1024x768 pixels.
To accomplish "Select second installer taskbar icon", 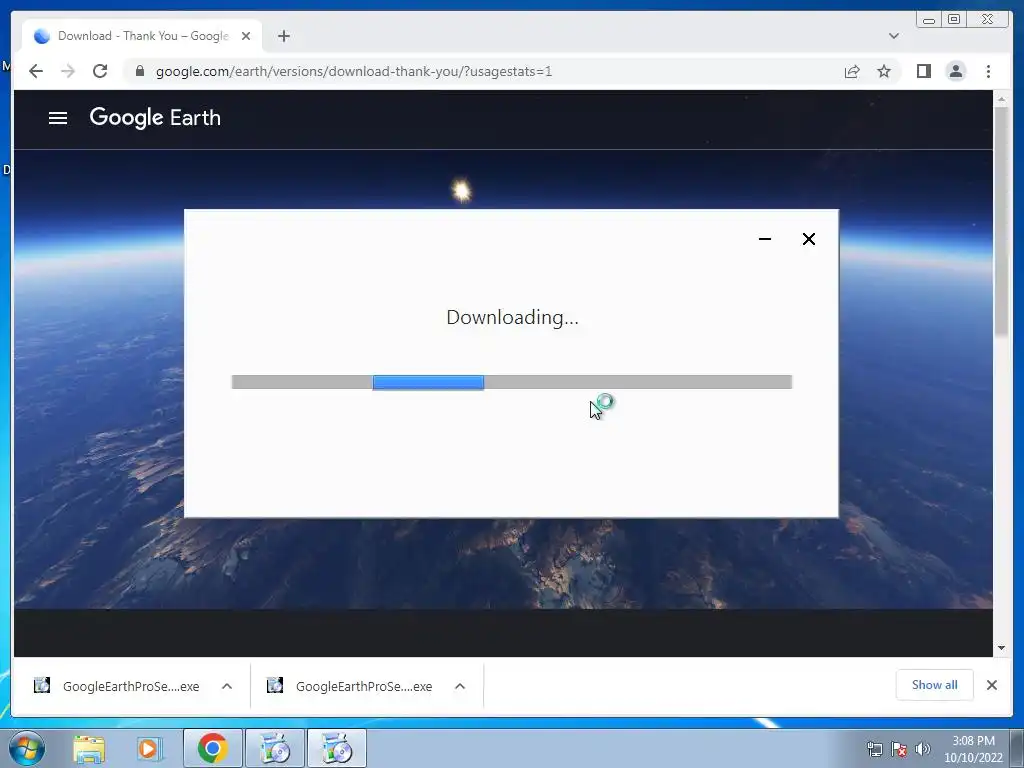I will coord(337,748).
